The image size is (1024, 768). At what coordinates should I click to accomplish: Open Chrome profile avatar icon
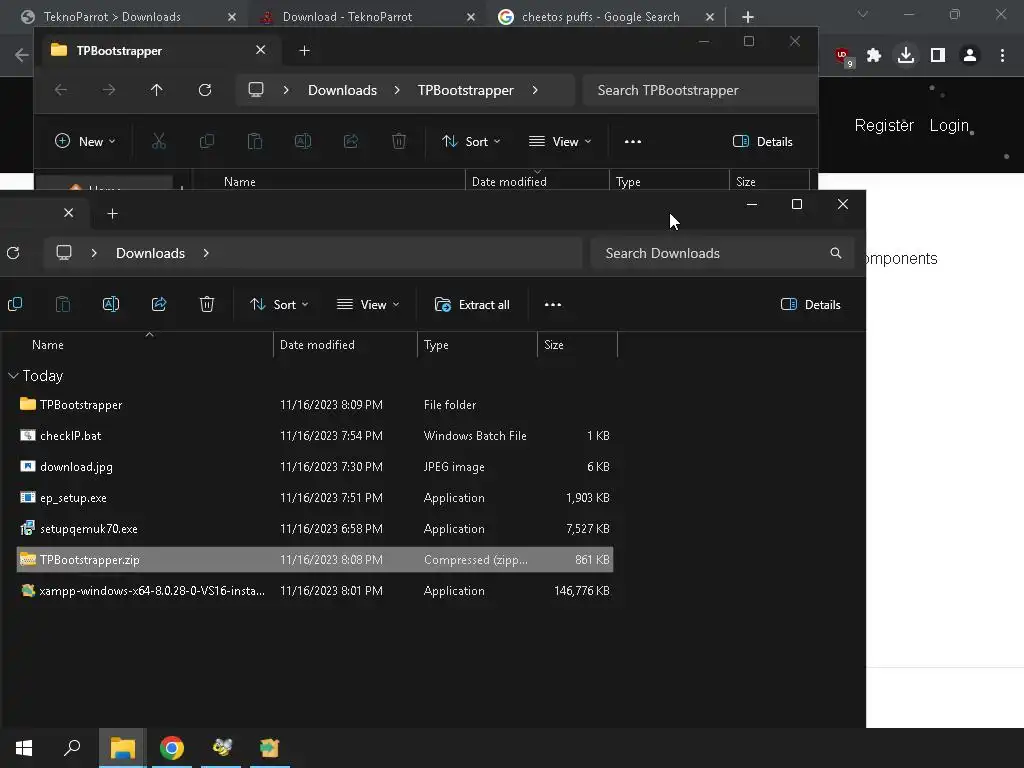click(970, 56)
